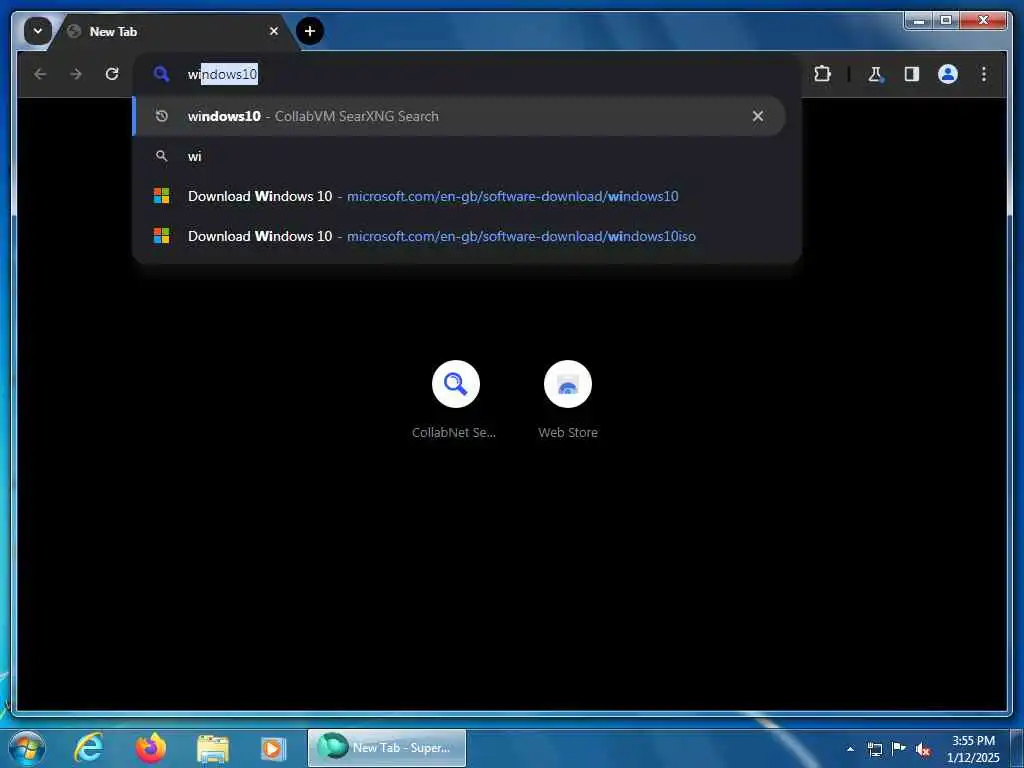This screenshot has height=768, width=1024.
Task: Open network status tray icon
Action: click(x=874, y=749)
